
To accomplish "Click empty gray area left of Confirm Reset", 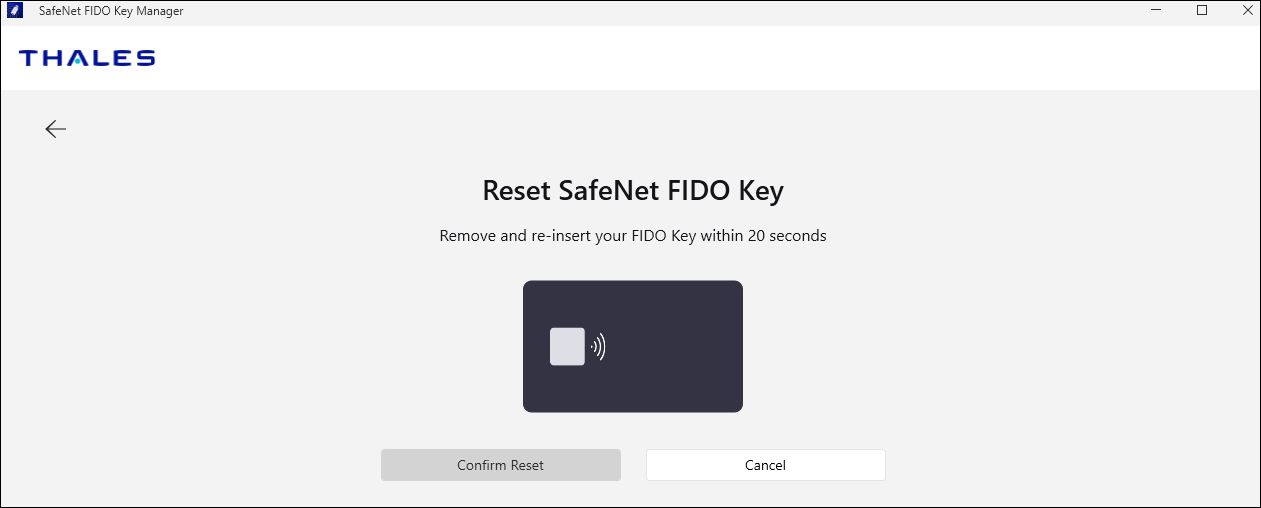I will pos(200,465).
